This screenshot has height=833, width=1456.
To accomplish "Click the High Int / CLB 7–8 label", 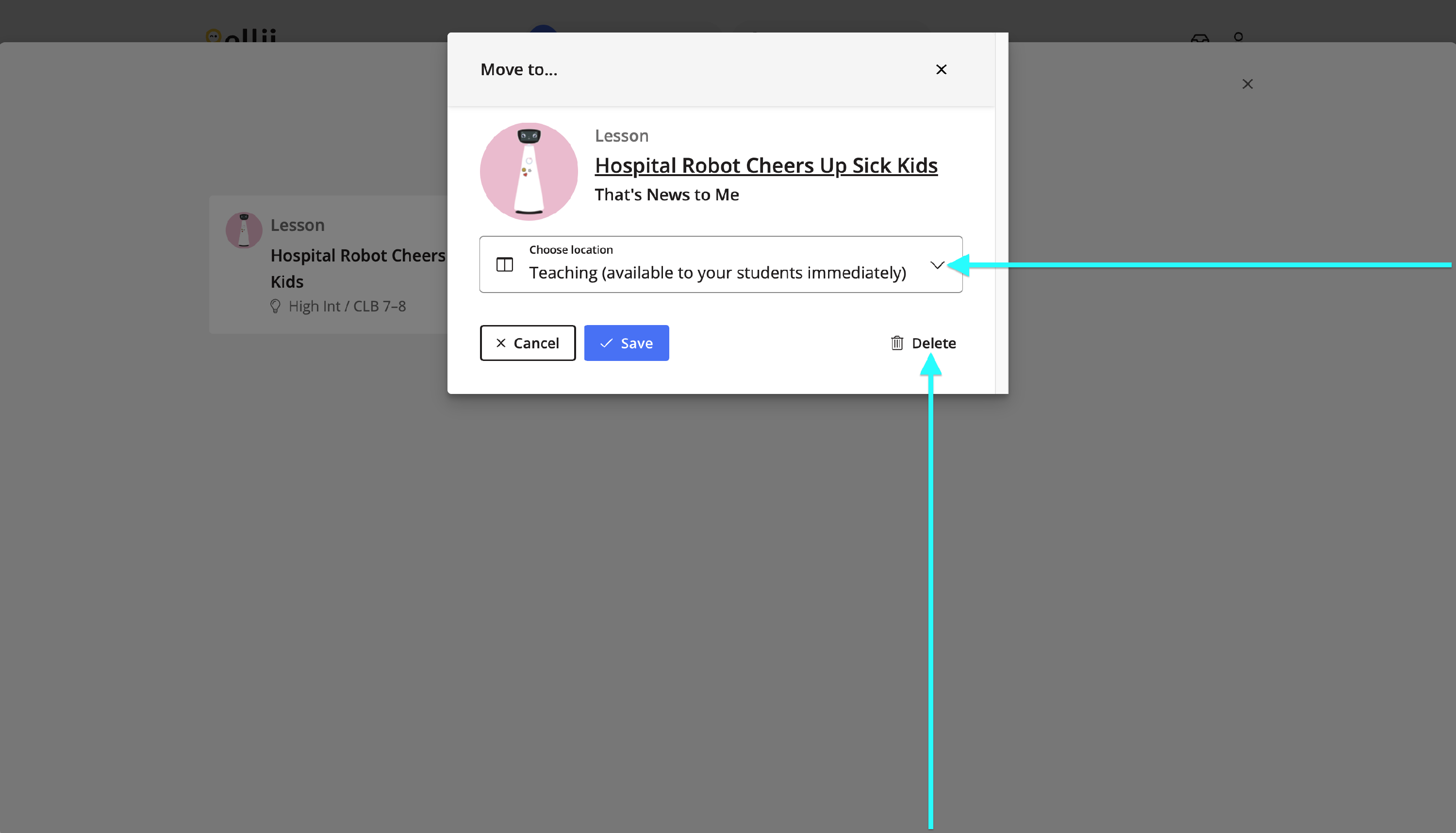I will click(347, 306).
